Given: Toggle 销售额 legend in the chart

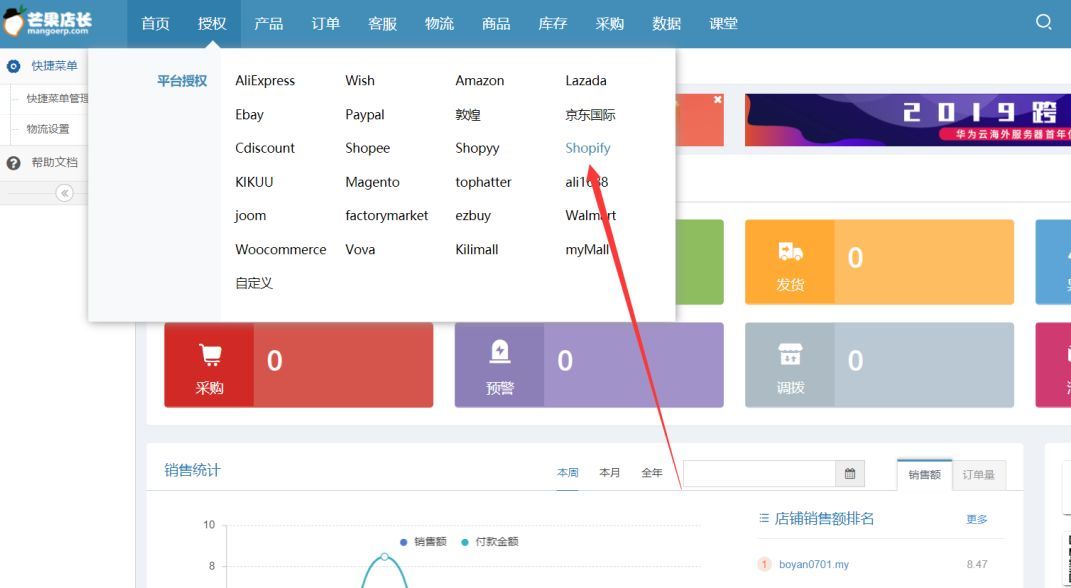Looking at the screenshot, I should click(x=423, y=542).
